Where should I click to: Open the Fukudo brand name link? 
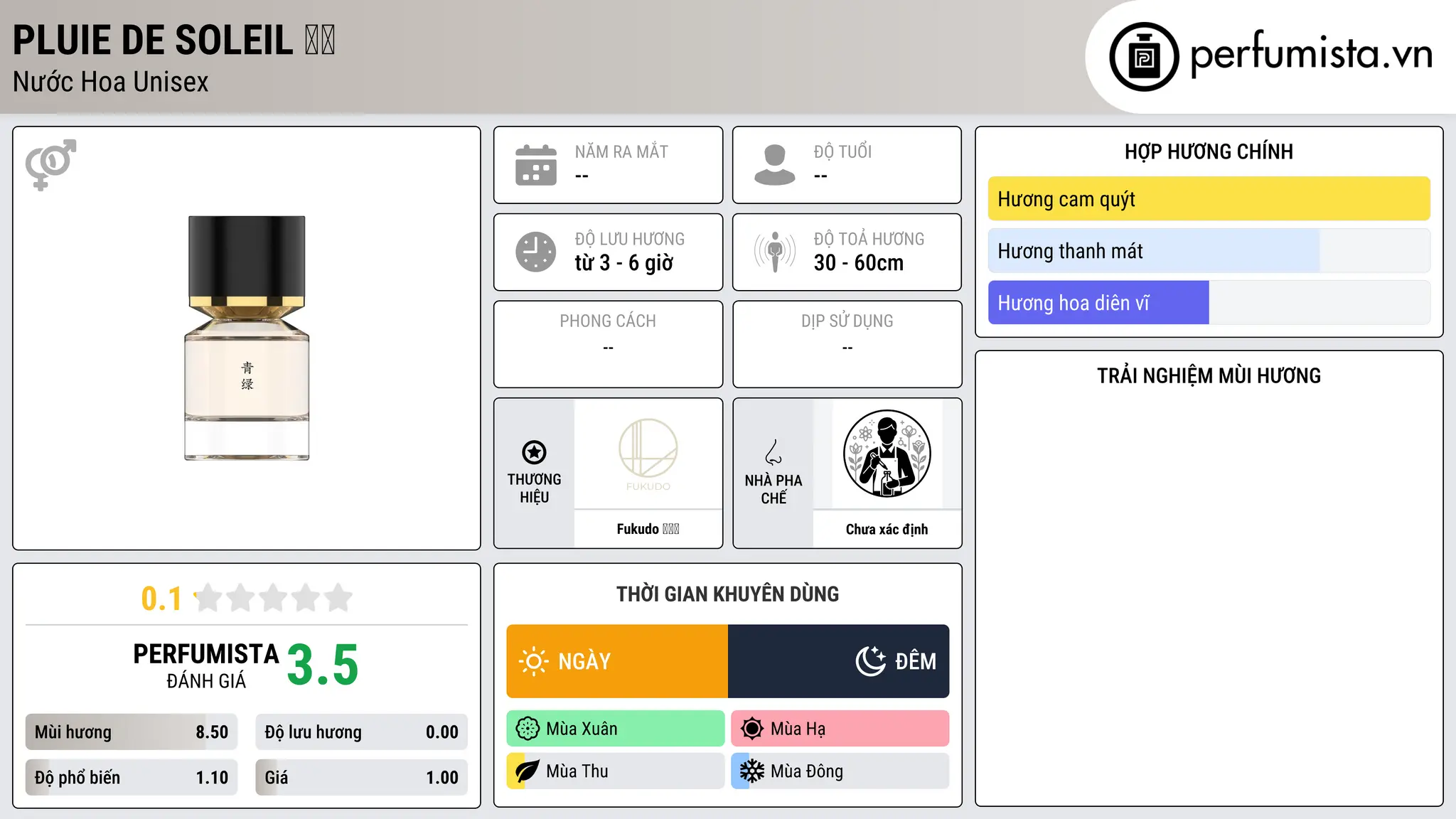click(x=648, y=529)
